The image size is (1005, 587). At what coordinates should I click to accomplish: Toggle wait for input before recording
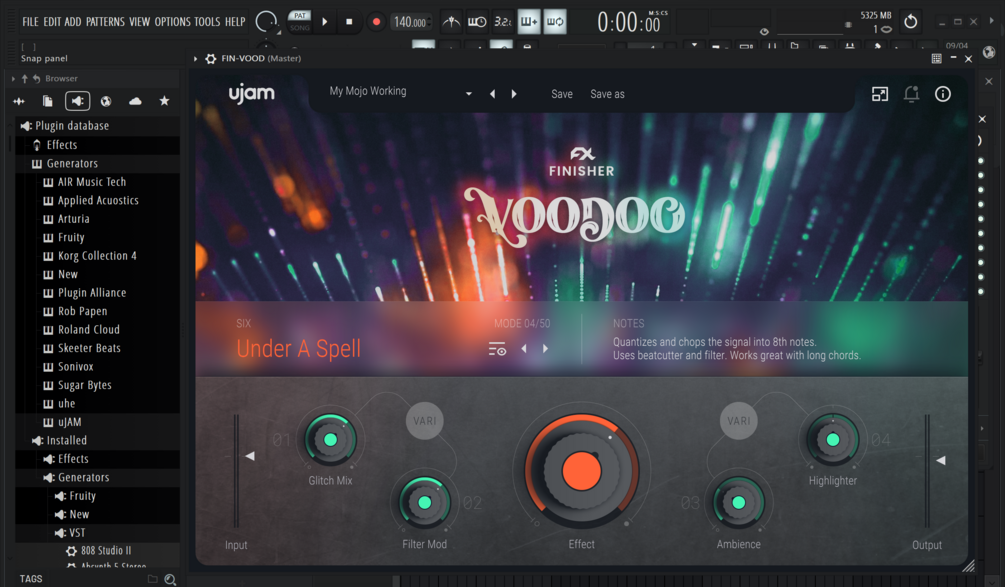tap(477, 22)
